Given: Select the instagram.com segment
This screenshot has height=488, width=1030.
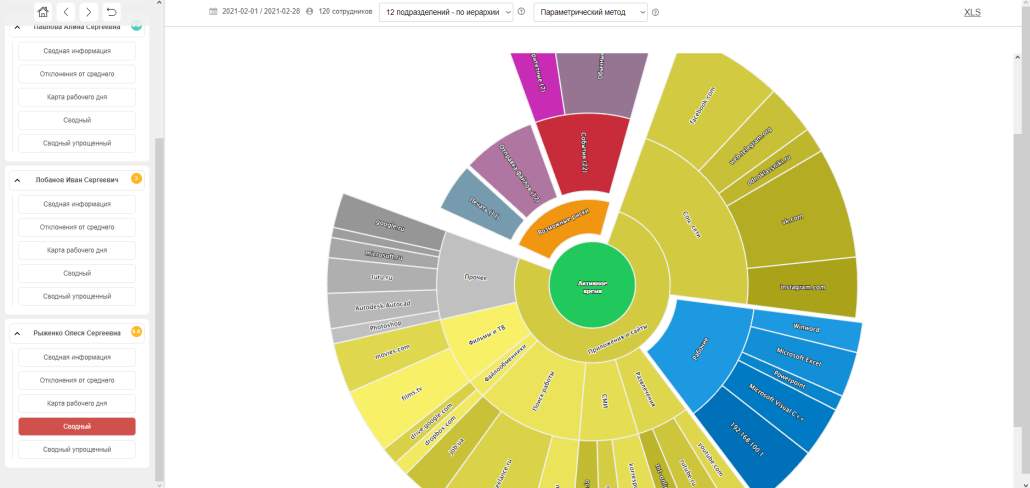Looking at the screenshot, I should click(x=803, y=287).
